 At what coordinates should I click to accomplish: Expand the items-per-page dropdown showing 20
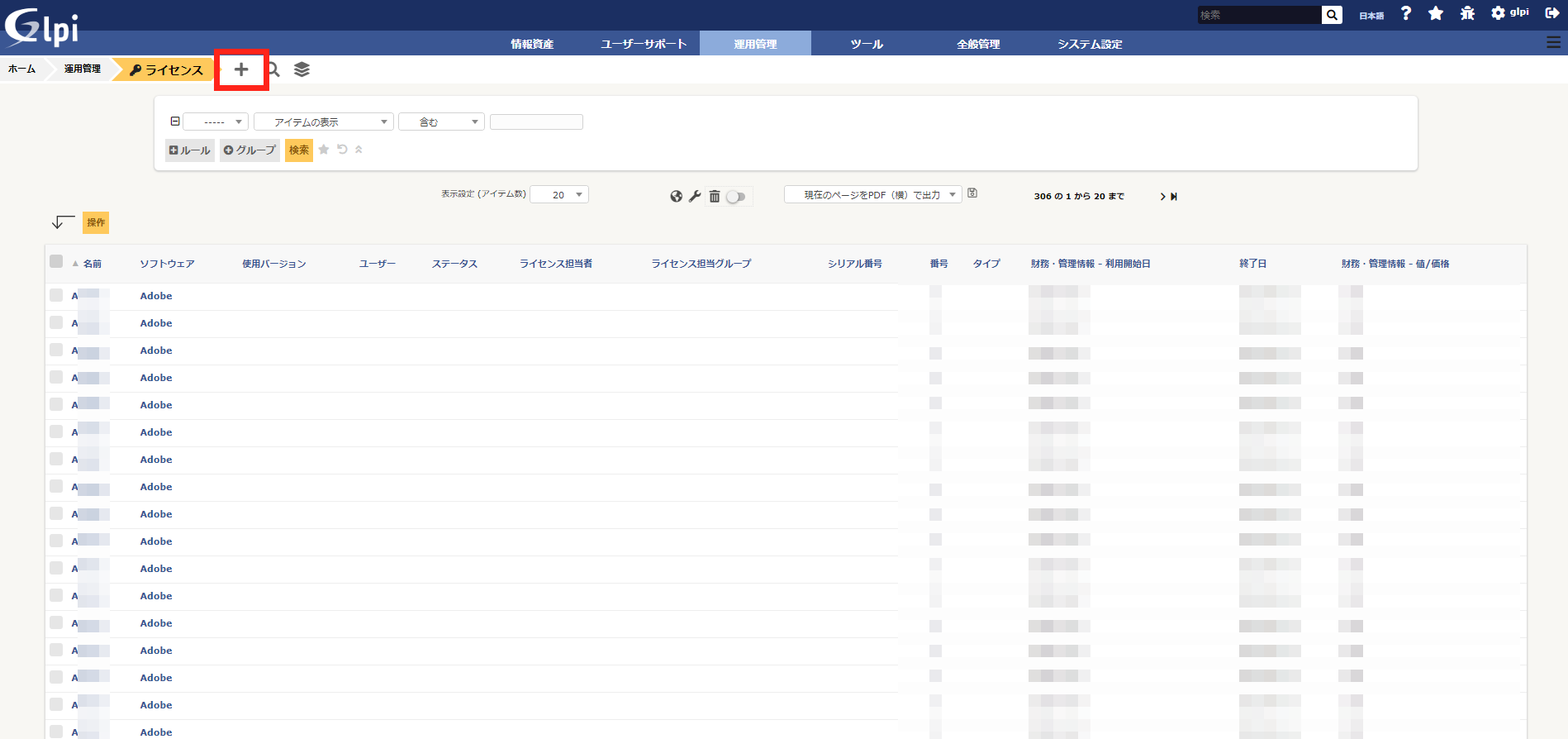pyautogui.click(x=559, y=195)
